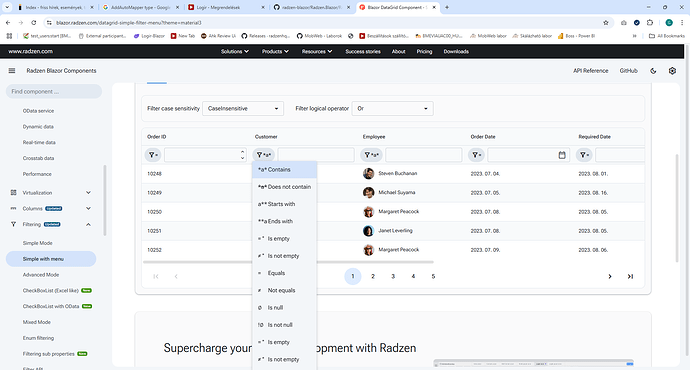This screenshot has height=370, width=690.
Task: Open Required Date filter operator button
Action: (x=584, y=155)
